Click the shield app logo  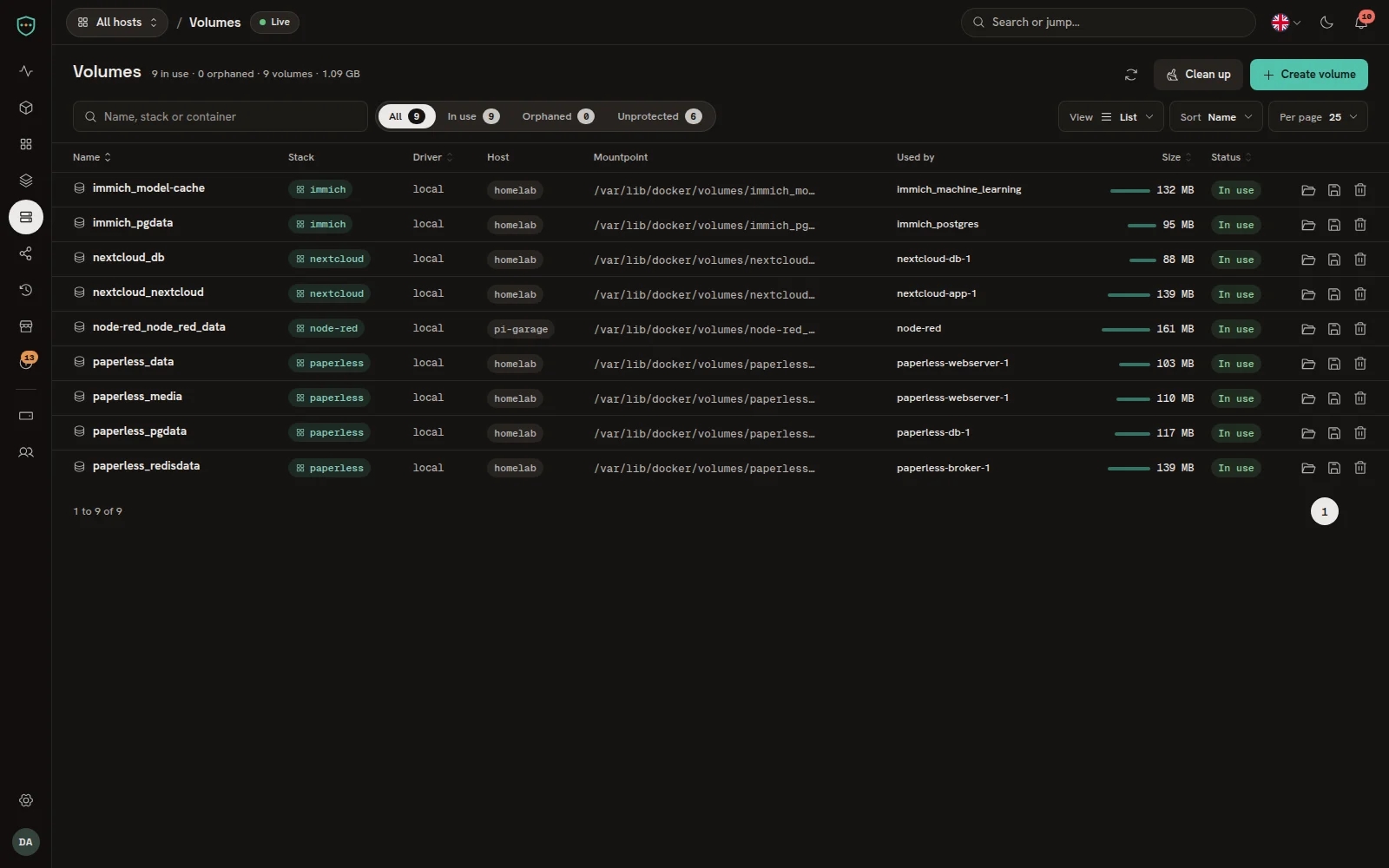[26, 26]
